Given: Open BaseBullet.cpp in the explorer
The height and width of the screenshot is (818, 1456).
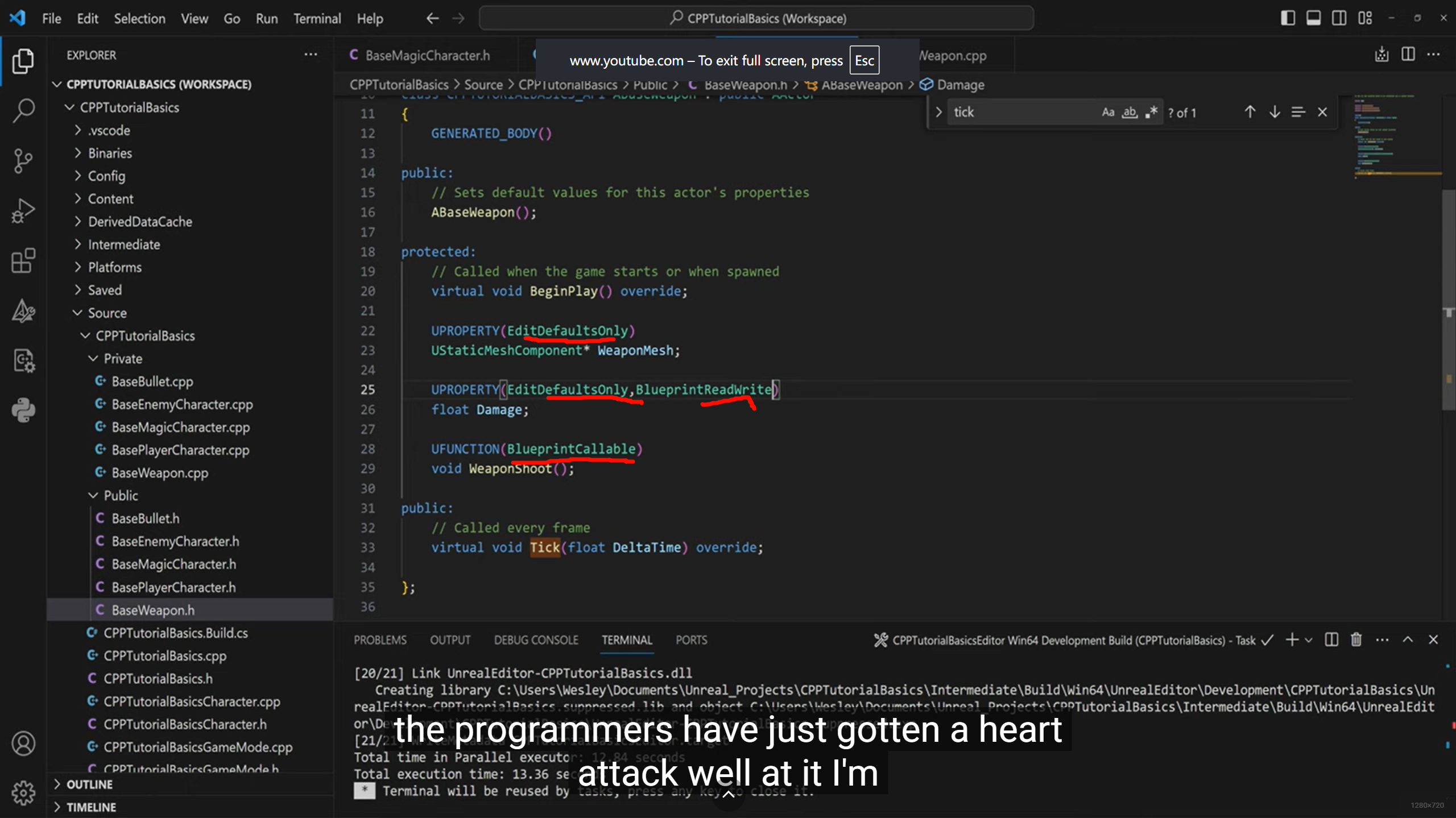Looking at the screenshot, I should click(152, 381).
